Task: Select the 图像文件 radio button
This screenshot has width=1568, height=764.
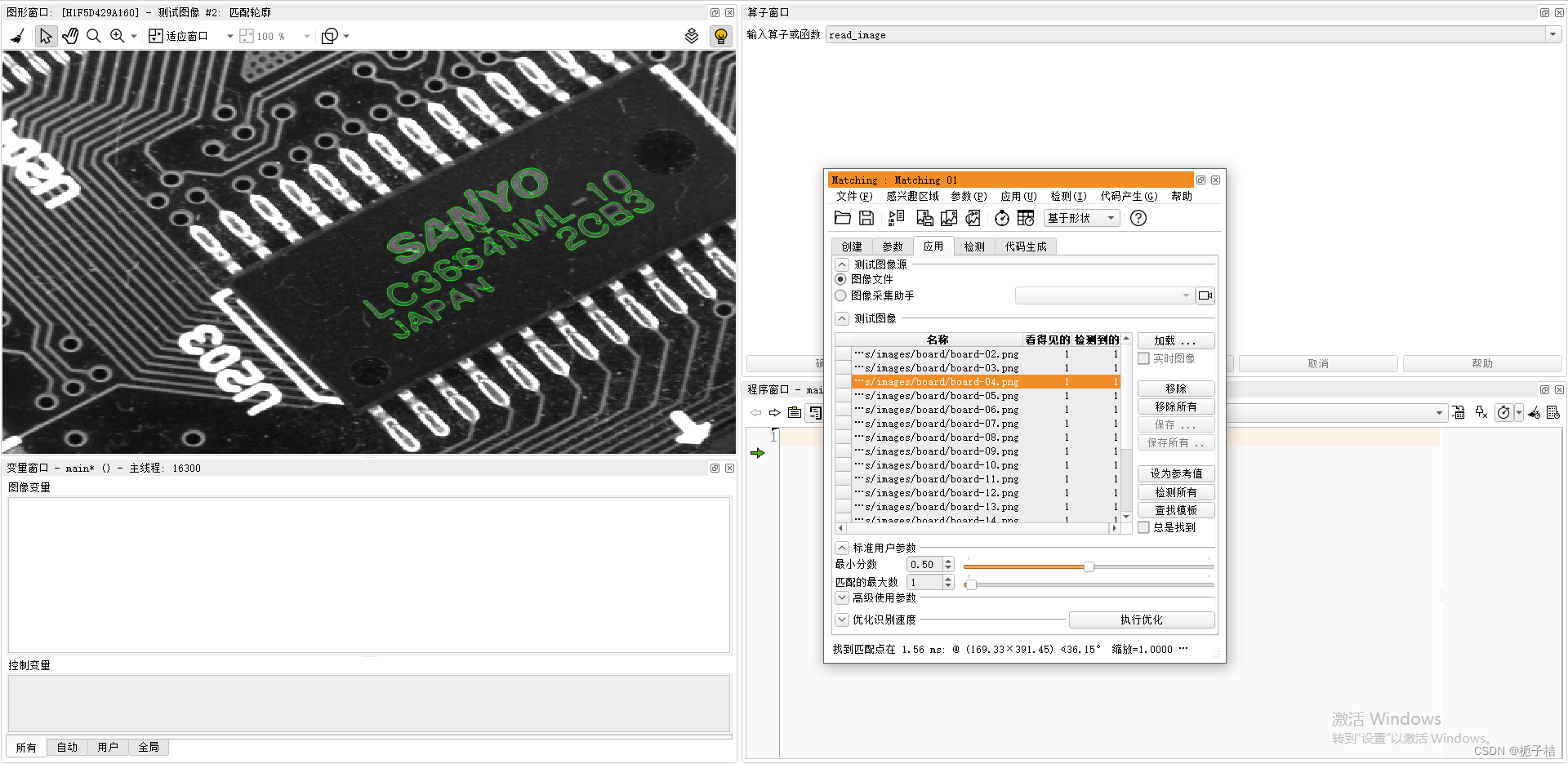Action: (840, 279)
